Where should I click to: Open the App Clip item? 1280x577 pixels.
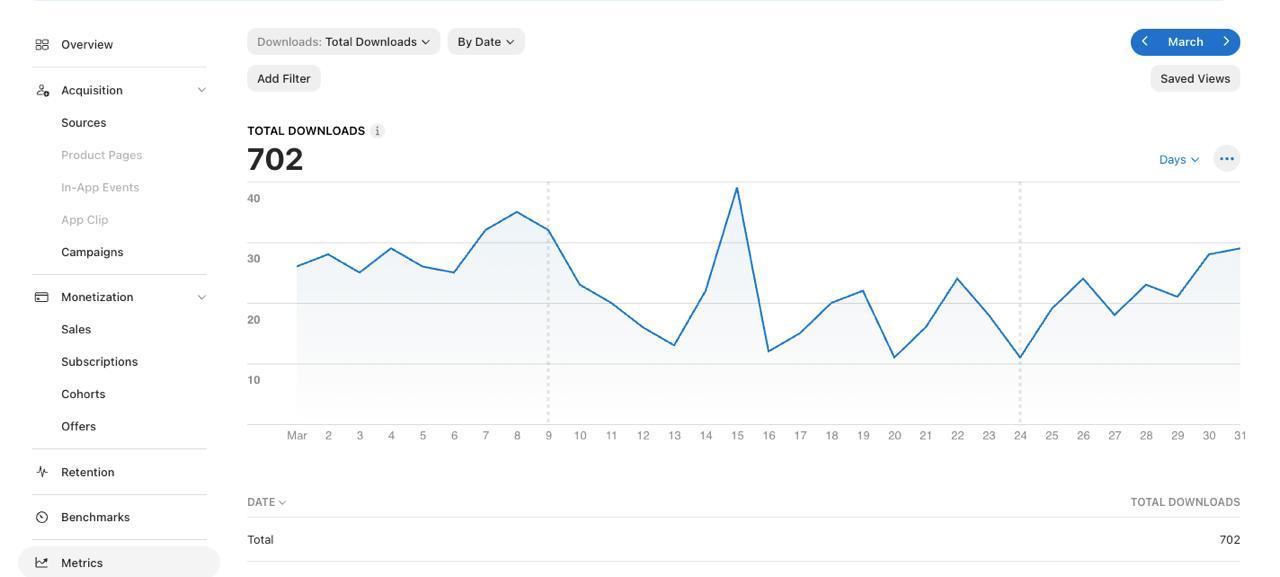(x=85, y=220)
